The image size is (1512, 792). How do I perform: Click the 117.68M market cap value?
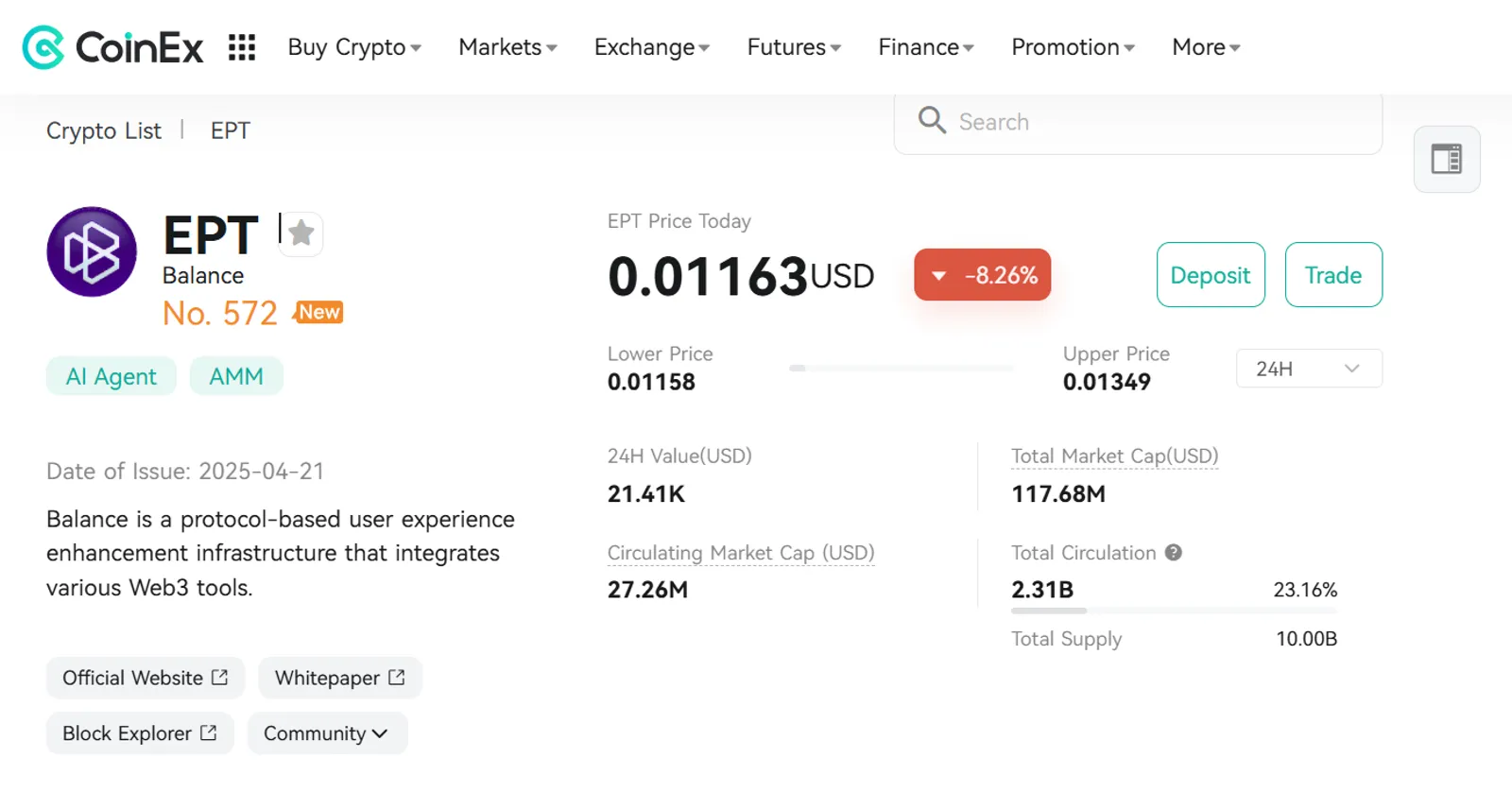(x=1058, y=494)
